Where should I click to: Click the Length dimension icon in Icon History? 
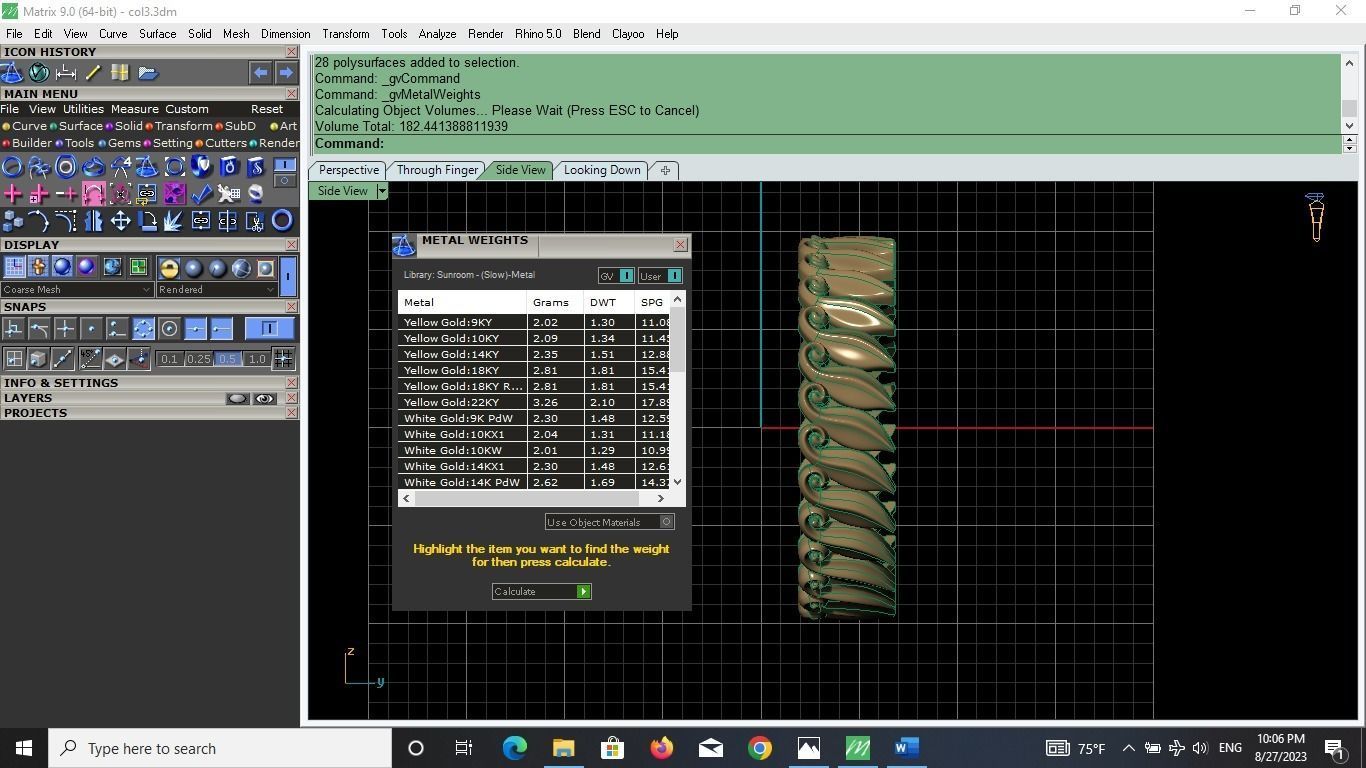pyautogui.click(x=66, y=72)
